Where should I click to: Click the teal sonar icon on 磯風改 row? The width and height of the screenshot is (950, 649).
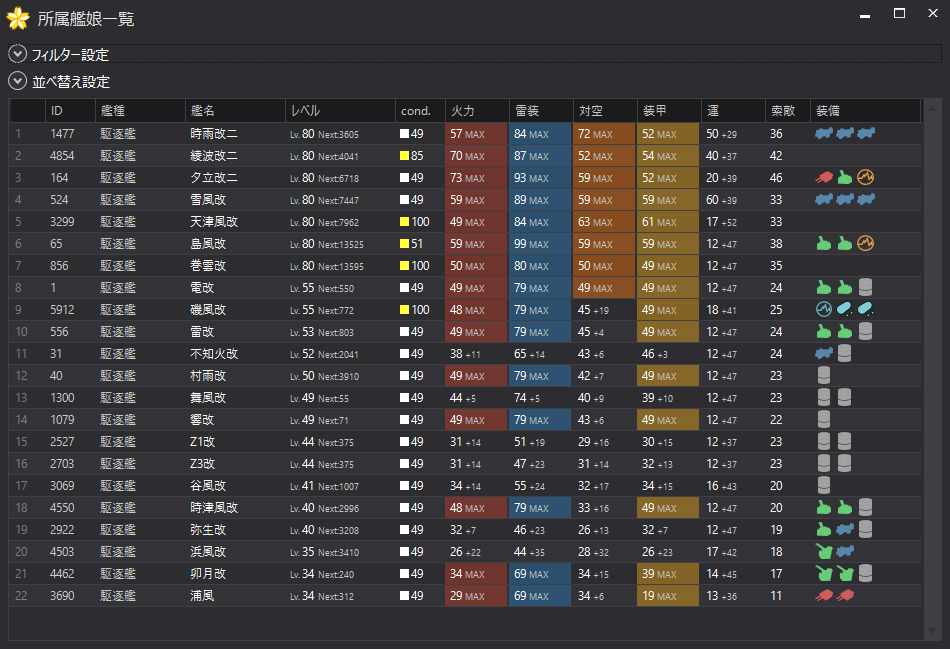click(823, 309)
